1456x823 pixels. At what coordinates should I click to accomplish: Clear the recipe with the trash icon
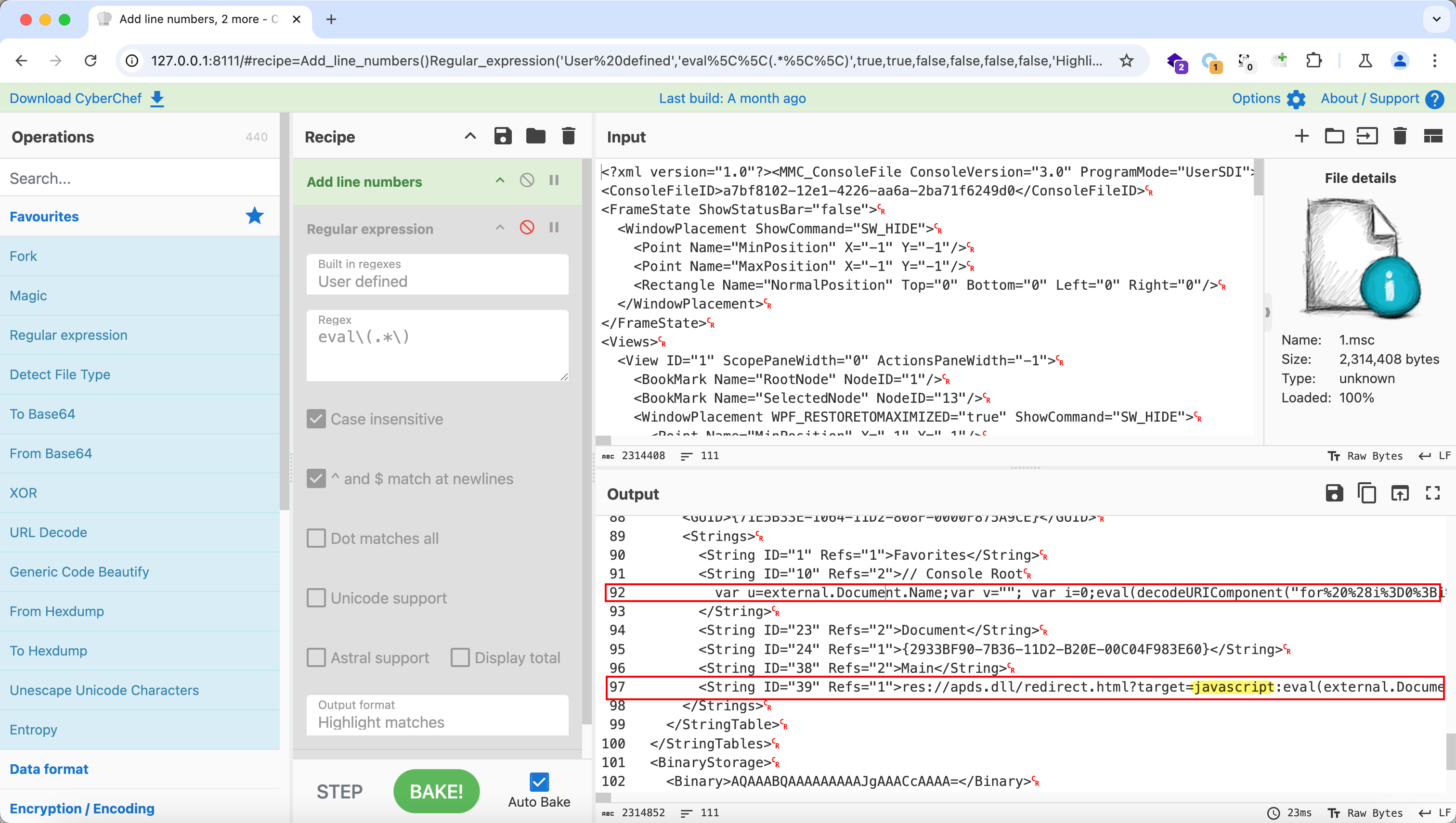pos(568,136)
